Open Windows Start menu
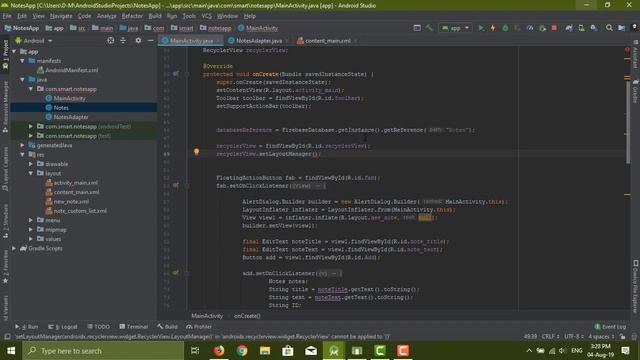Image resolution: width=640 pixels, height=360 pixels. [x=11, y=351]
